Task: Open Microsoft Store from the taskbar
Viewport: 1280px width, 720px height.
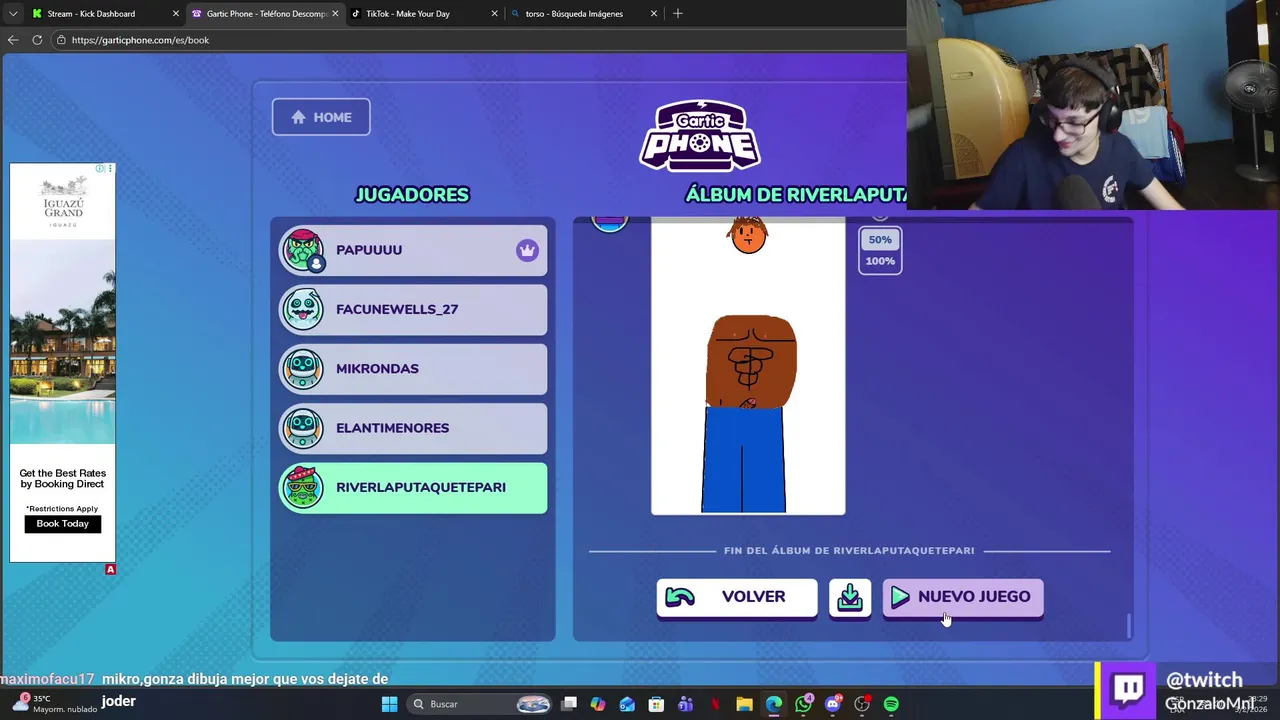Action: click(x=656, y=704)
